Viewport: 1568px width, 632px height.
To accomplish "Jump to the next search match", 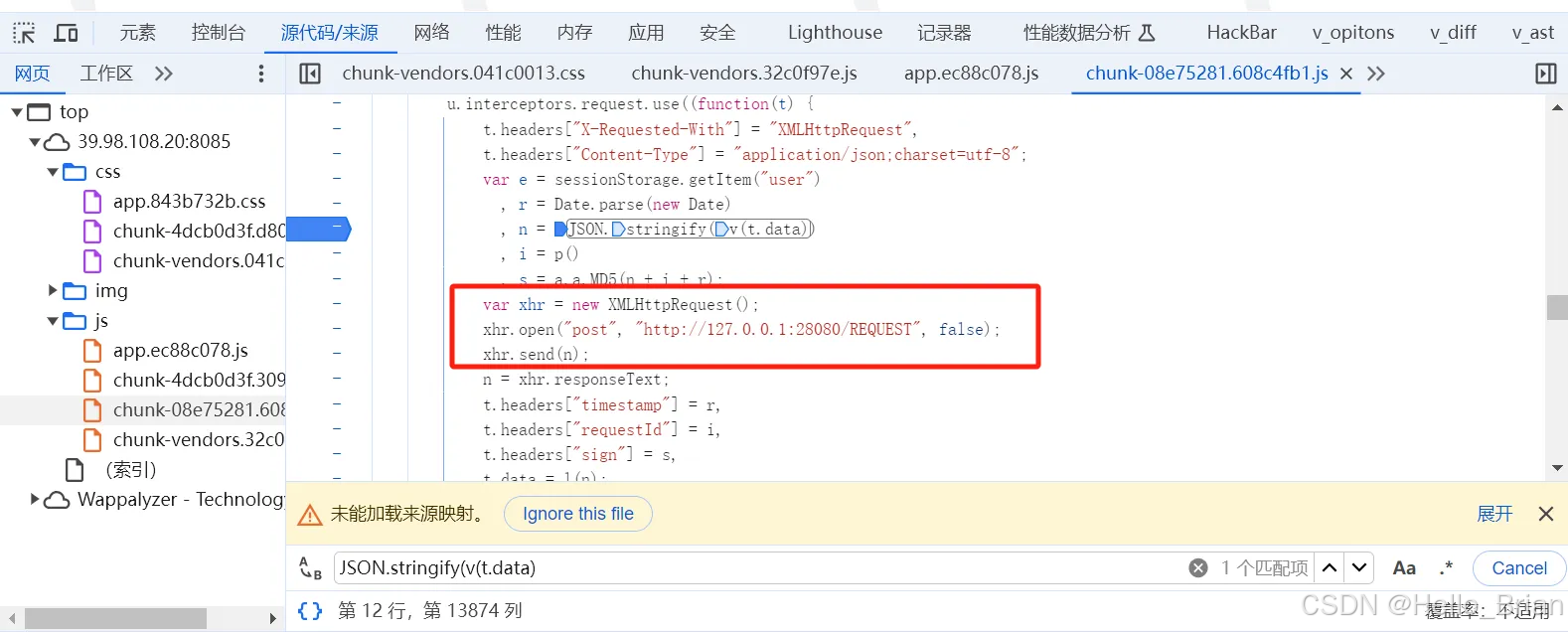I will (x=1359, y=568).
